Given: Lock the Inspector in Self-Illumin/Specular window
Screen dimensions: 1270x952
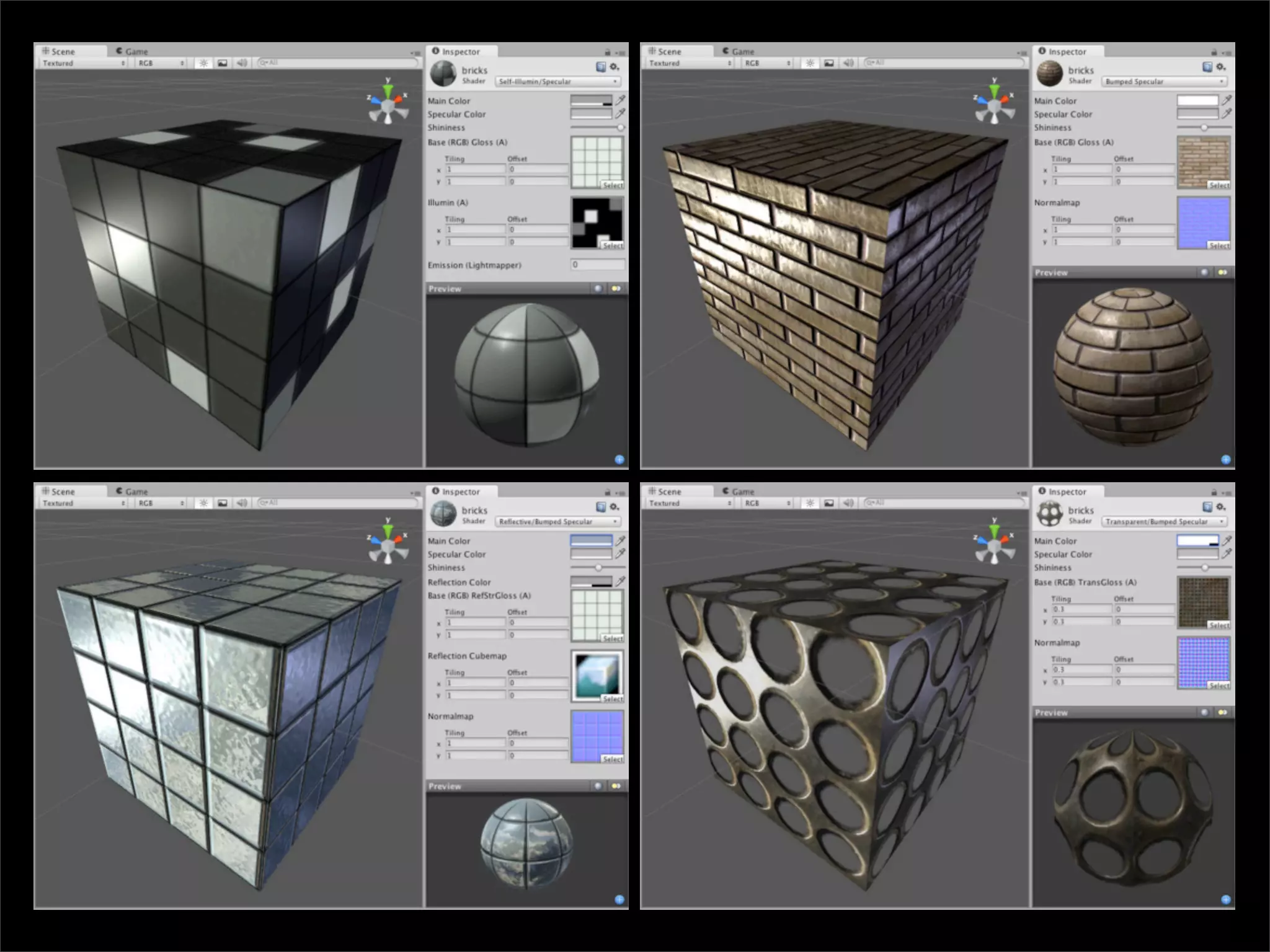Looking at the screenshot, I should pos(608,52).
